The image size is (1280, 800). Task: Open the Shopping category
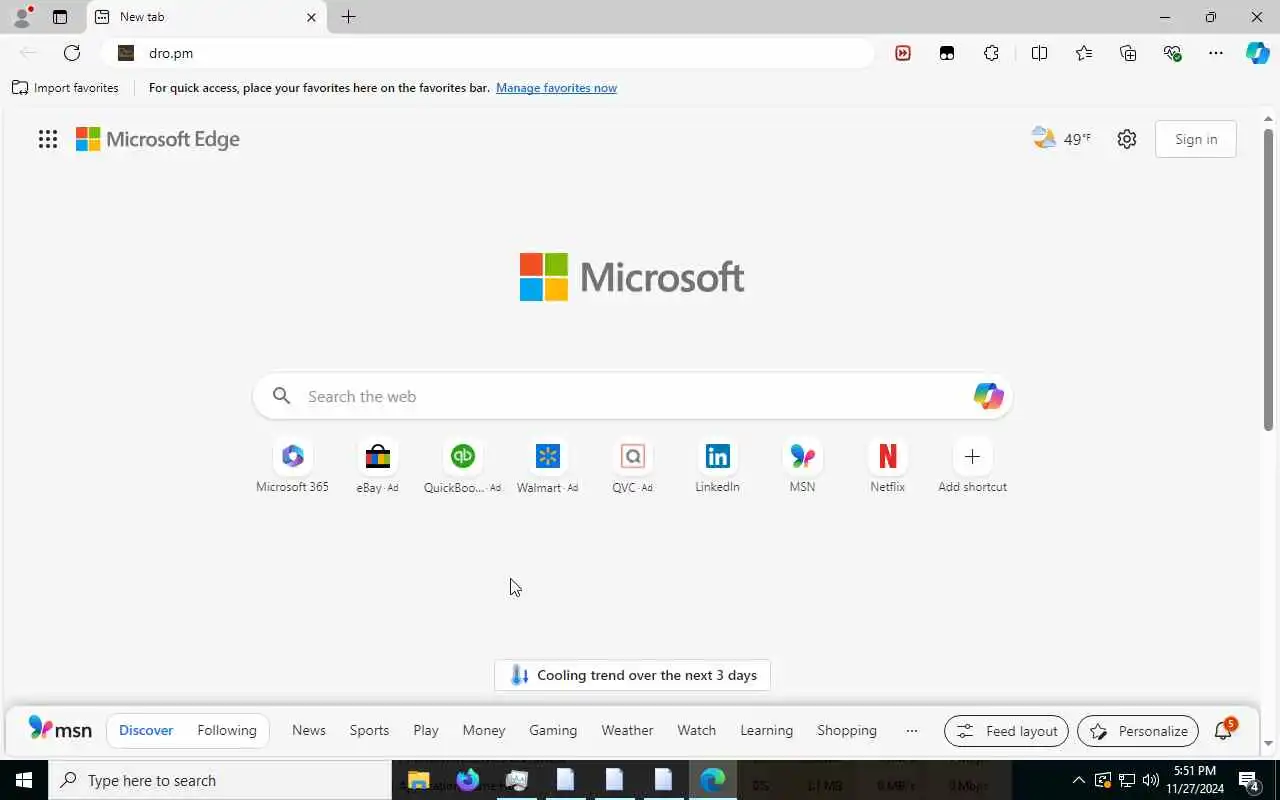[x=847, y=730]
